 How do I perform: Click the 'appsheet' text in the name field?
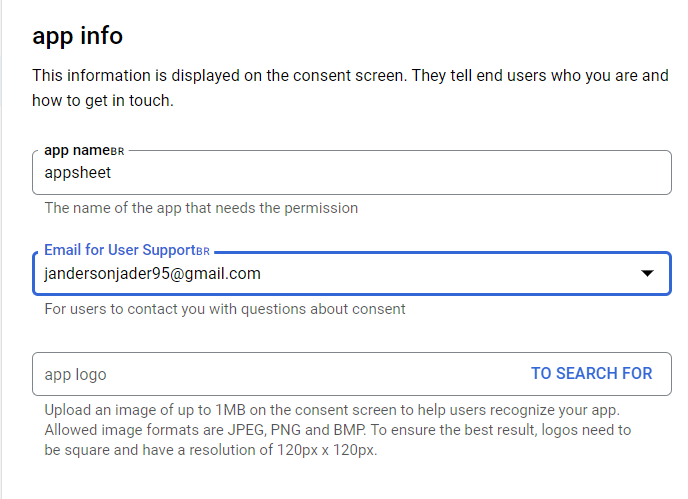coord(78,173)
